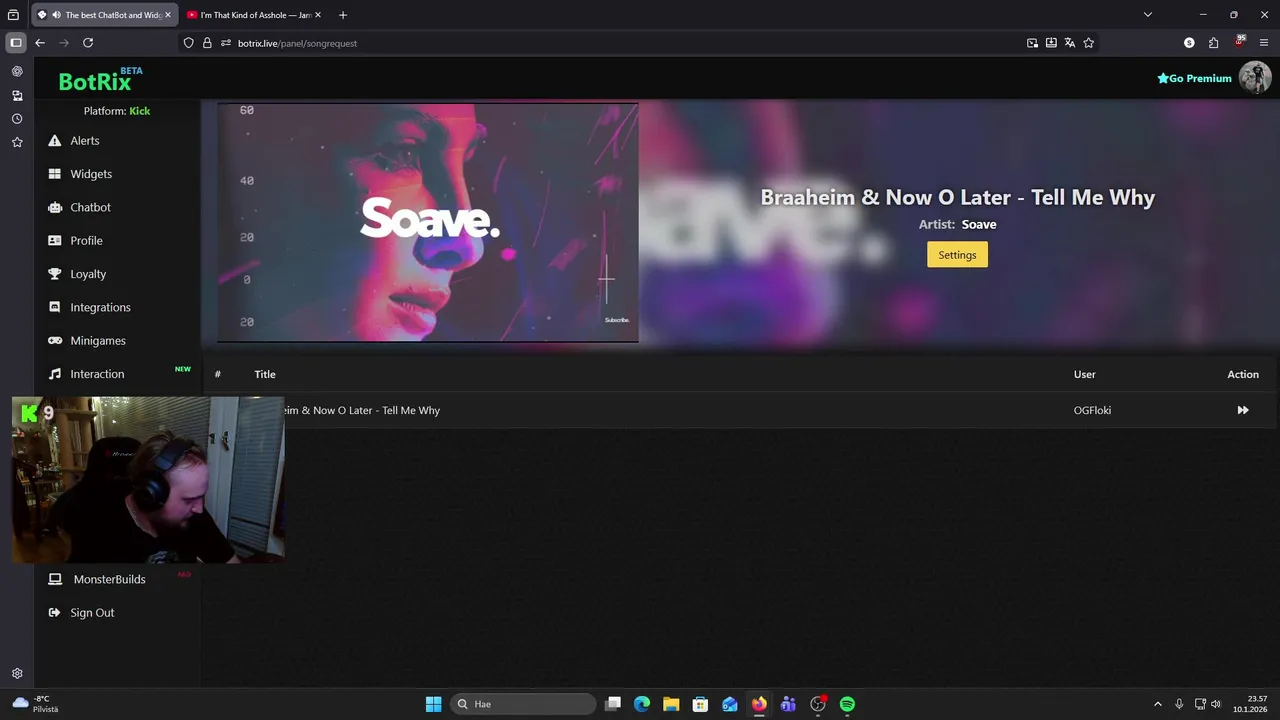This screenshot has width=1280, height=720.
Task: Open the site padlock information
Action: [207, 43]
